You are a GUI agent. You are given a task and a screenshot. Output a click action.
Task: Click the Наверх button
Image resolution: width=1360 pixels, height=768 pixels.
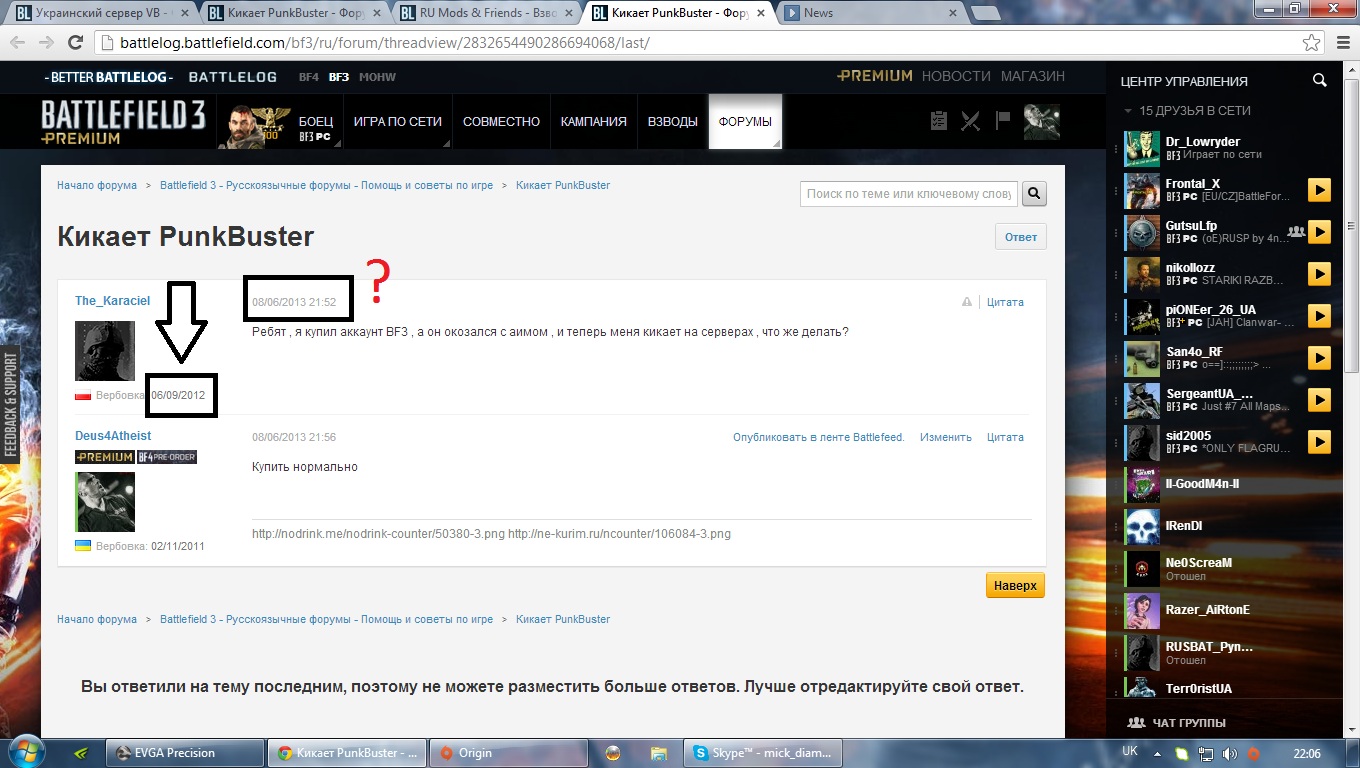pyautogui.click(x=1015, y=585)
